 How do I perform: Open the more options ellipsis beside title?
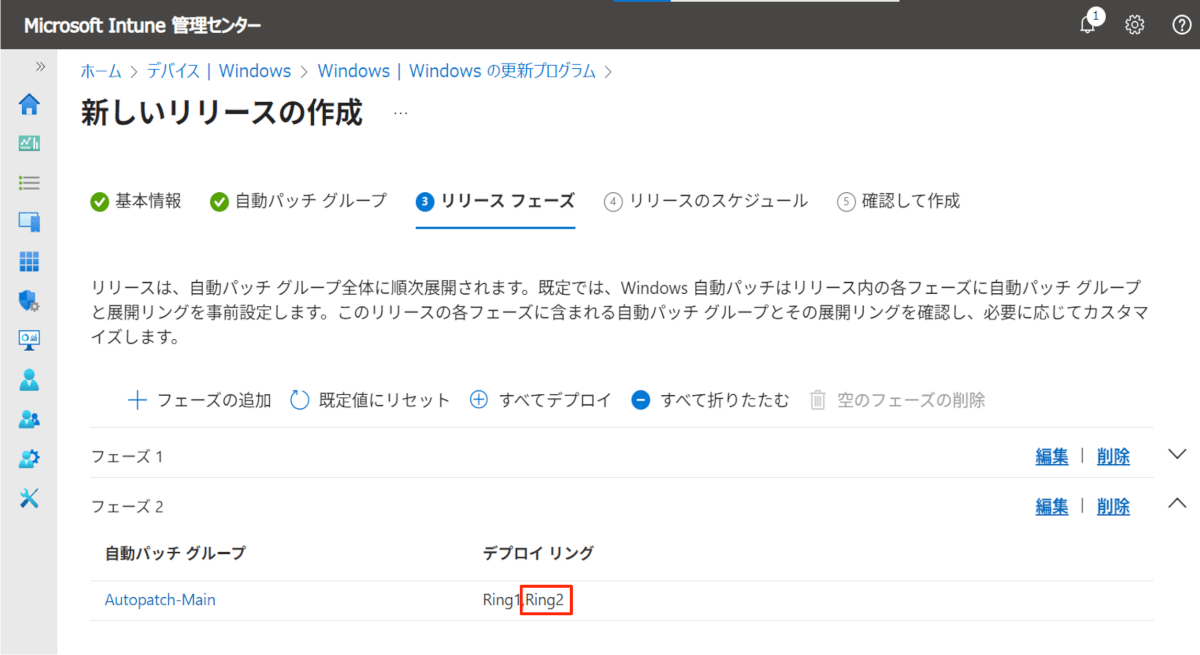pyautogui.click(x=401, y=114)
